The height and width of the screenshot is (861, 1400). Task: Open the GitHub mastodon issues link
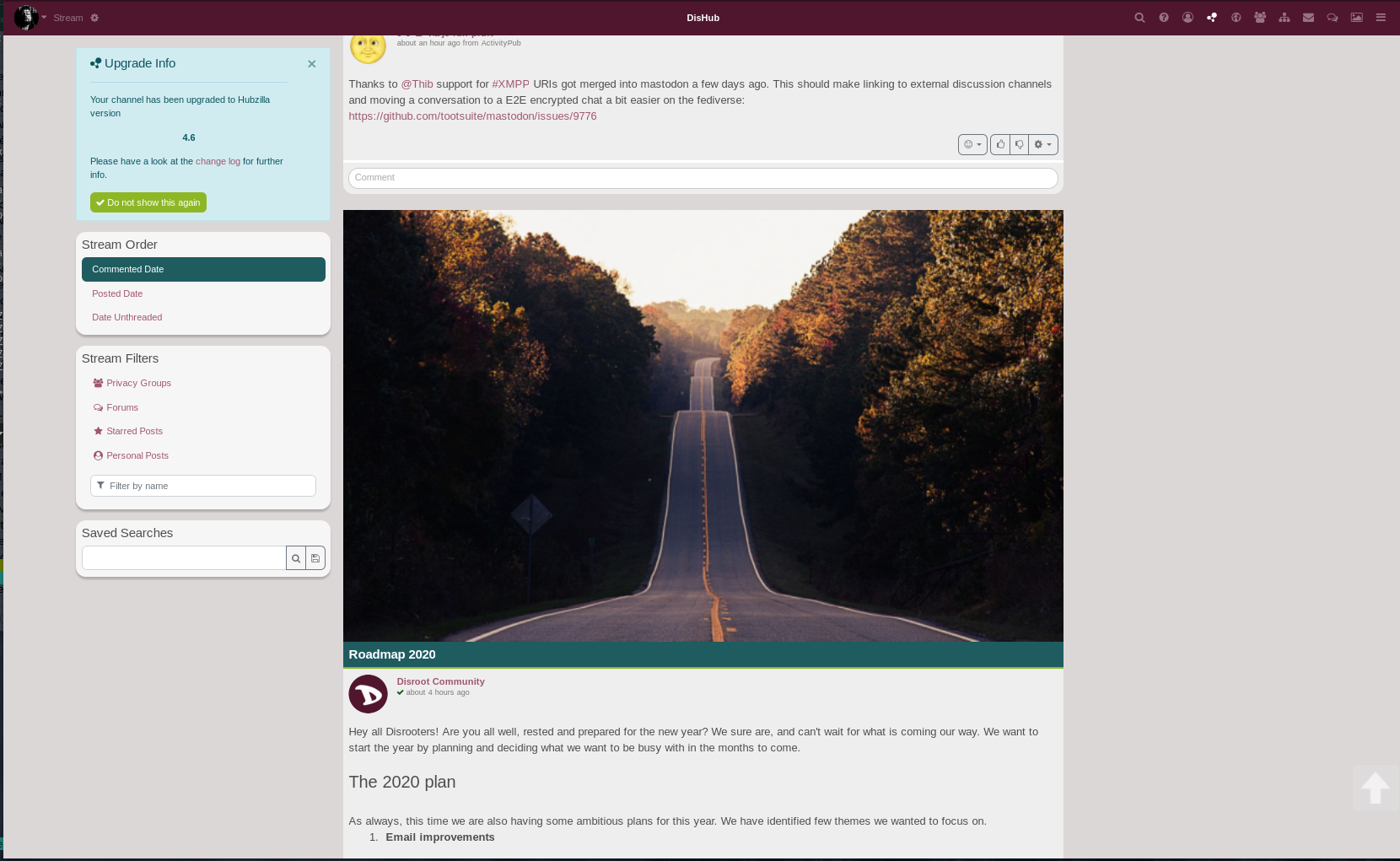[472, 116]
